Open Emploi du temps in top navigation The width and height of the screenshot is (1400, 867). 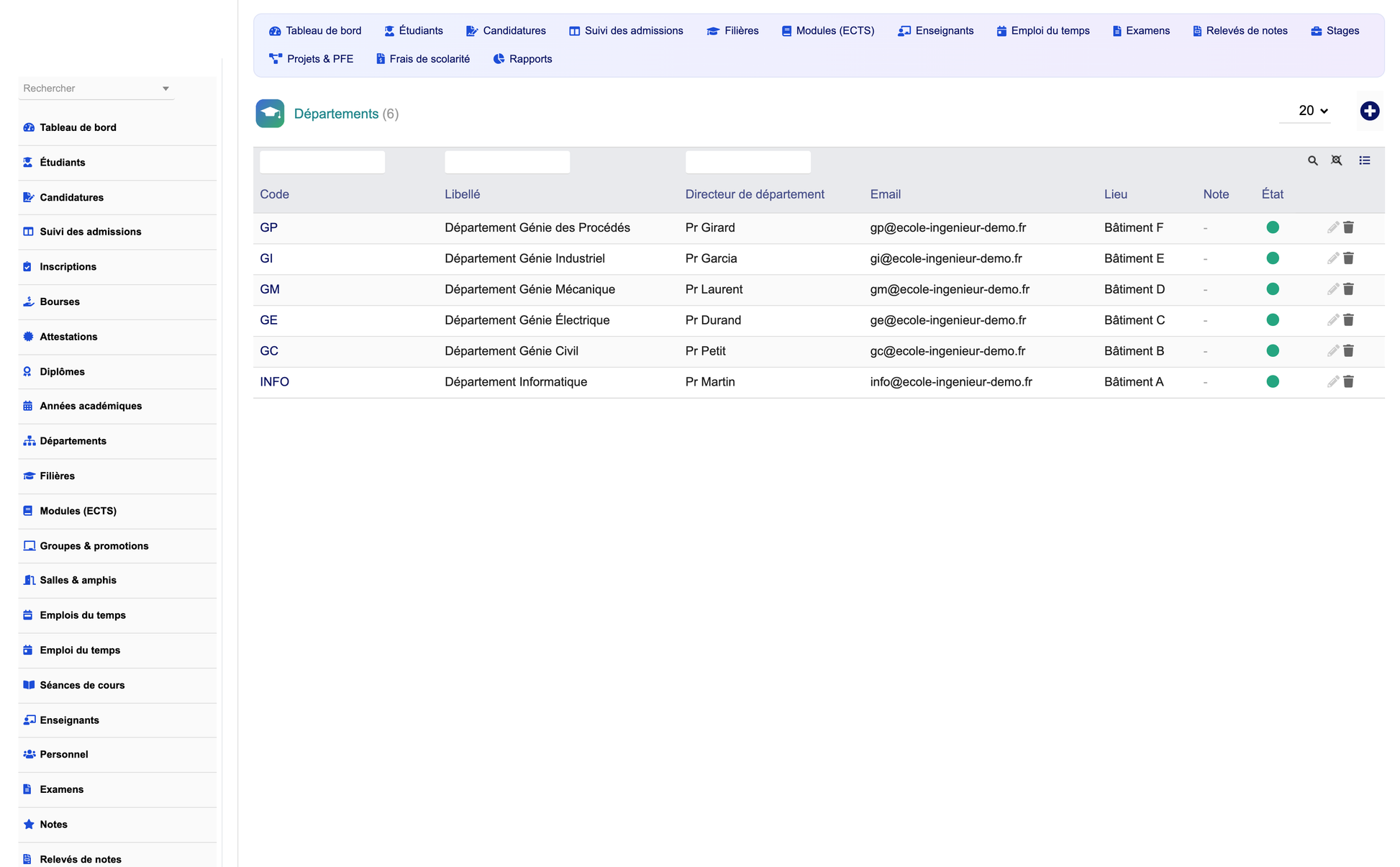click(1043, 31)
